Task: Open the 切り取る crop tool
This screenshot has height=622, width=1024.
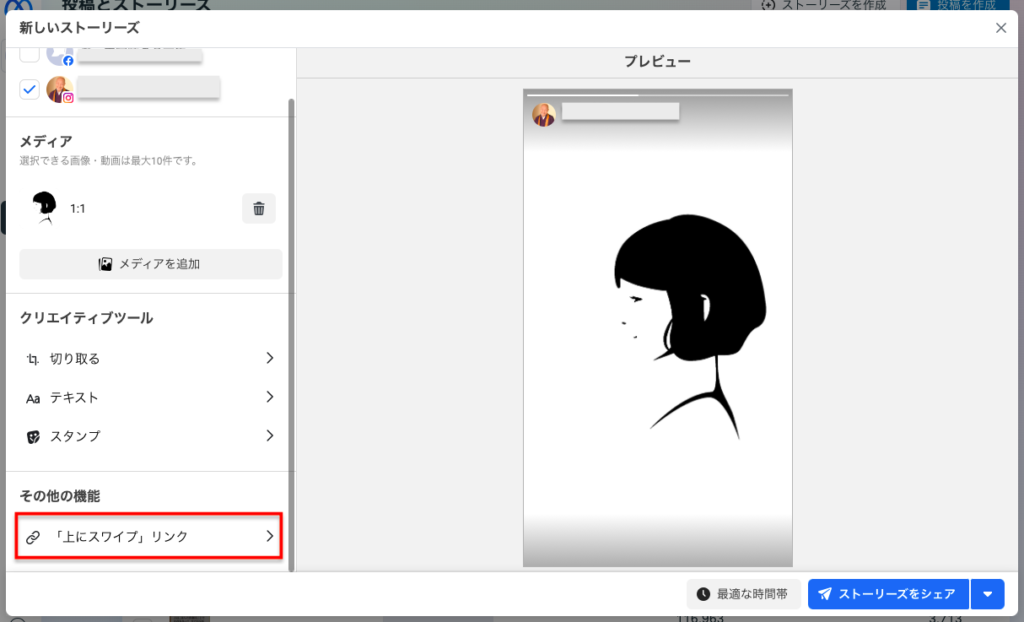Action: click(150, 359)
